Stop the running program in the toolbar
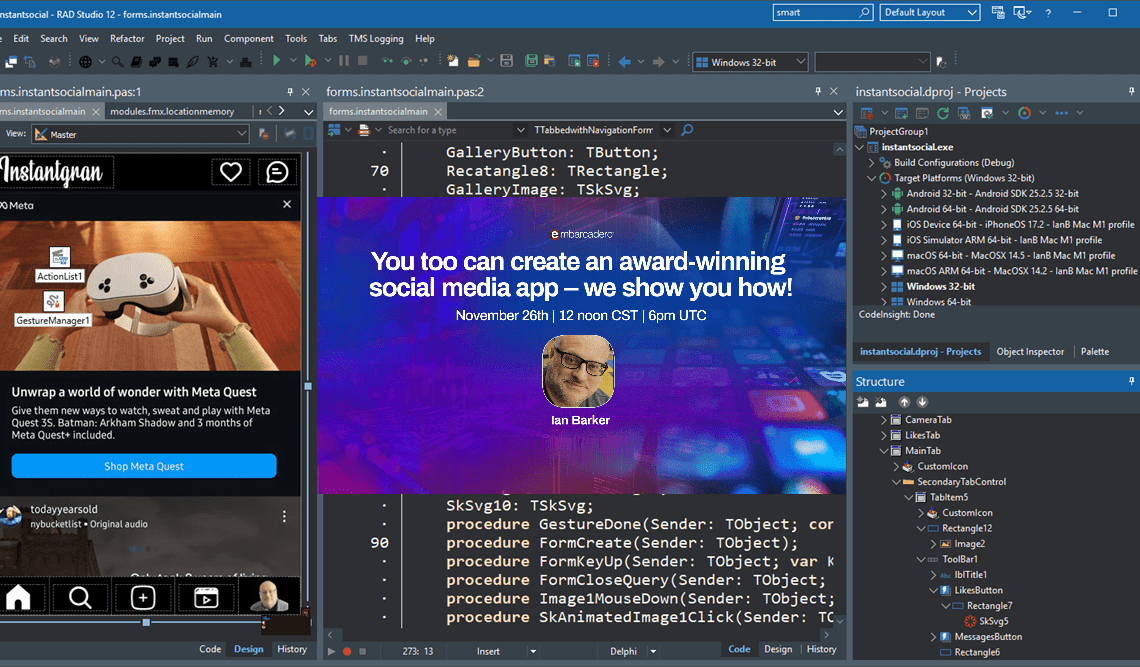This screenshot has height=667, width=1140. [362, 61]
